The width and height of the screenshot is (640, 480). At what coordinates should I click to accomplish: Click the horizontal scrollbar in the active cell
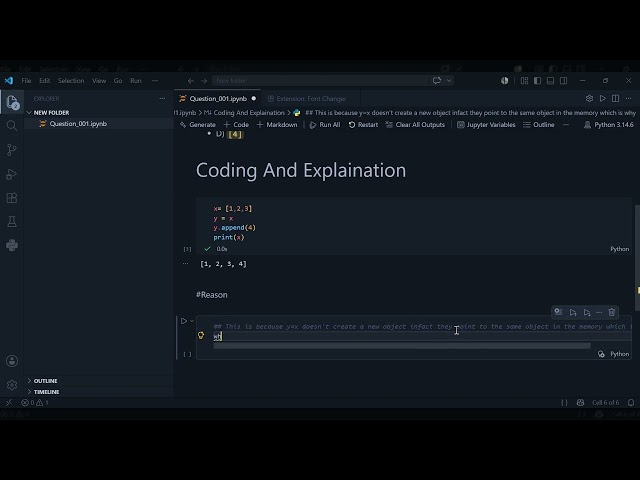(x=402, y=346)
